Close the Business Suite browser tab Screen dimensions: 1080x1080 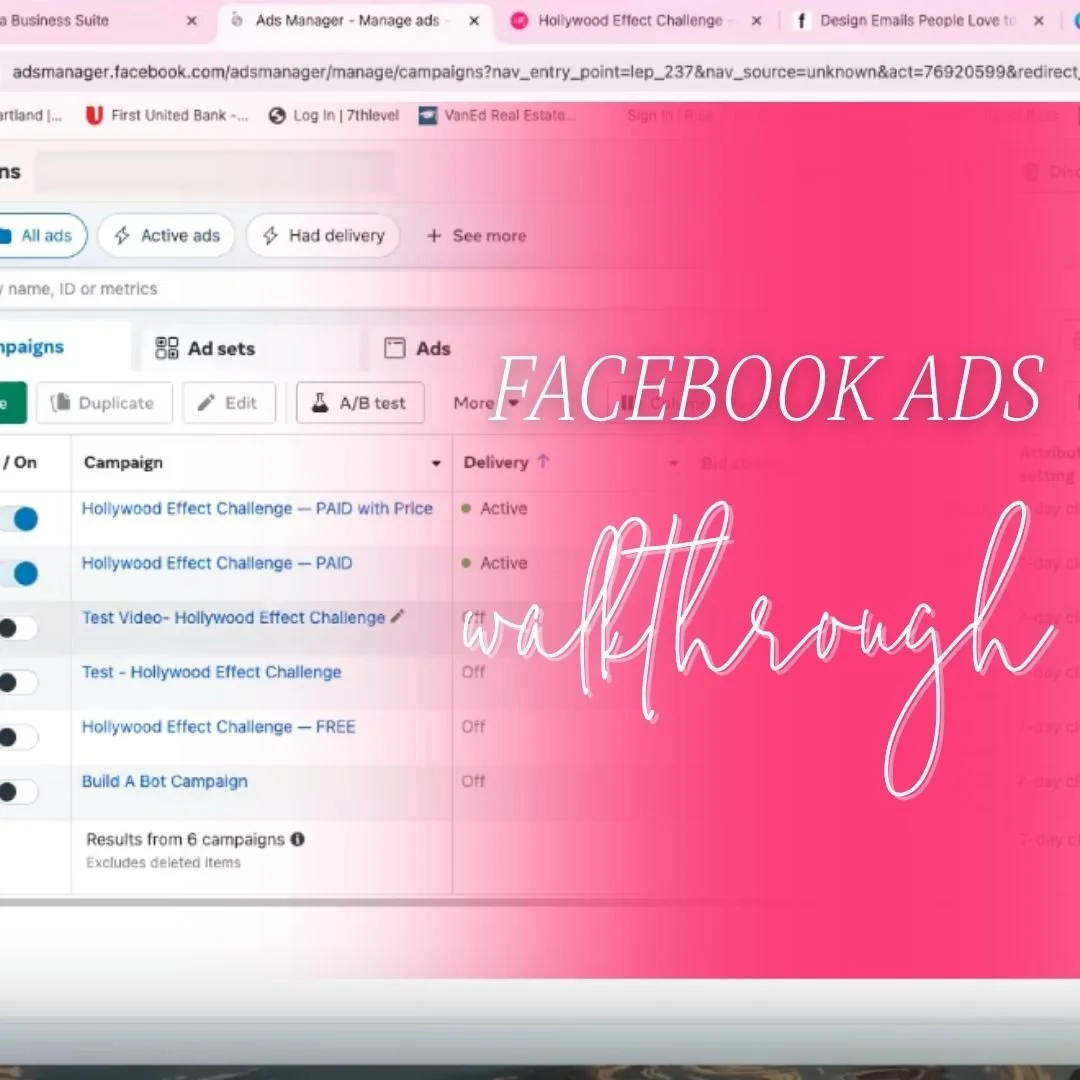tap(191, 21)
